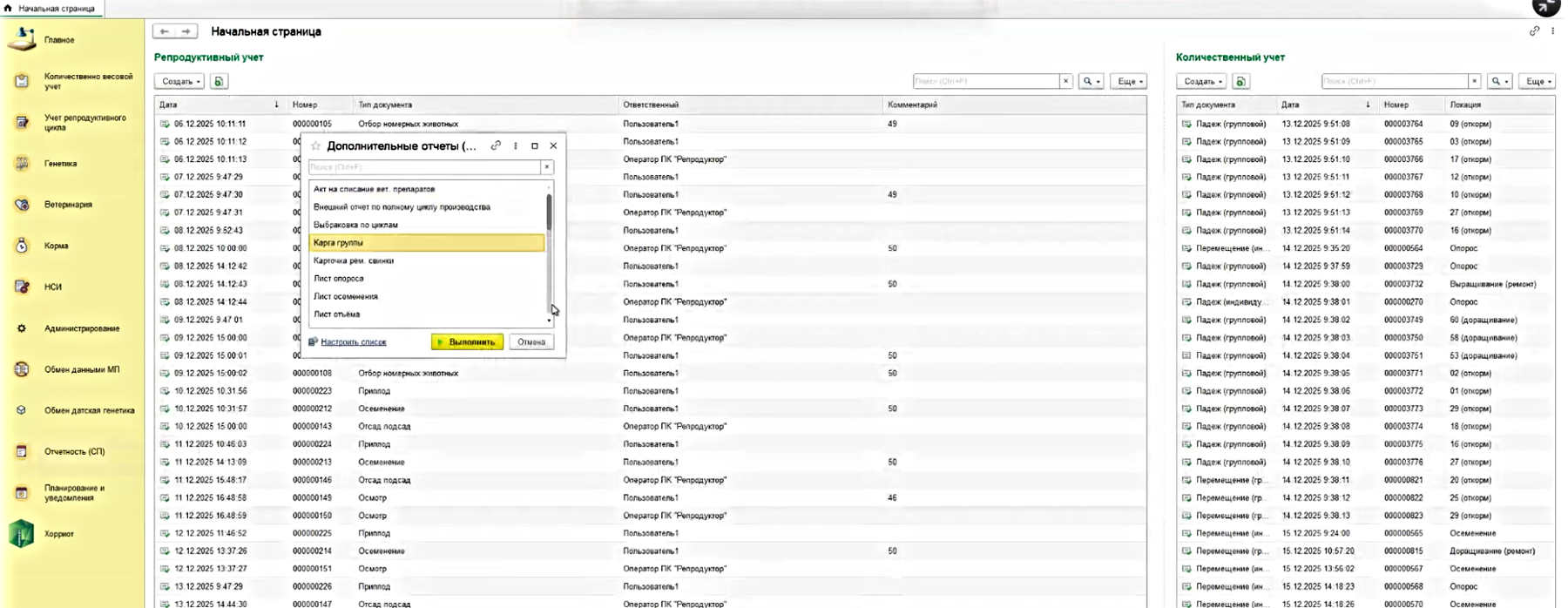Go back with the left arrow button
Image resolution: width=1568 pixels, height=608 pixels.
164,31
